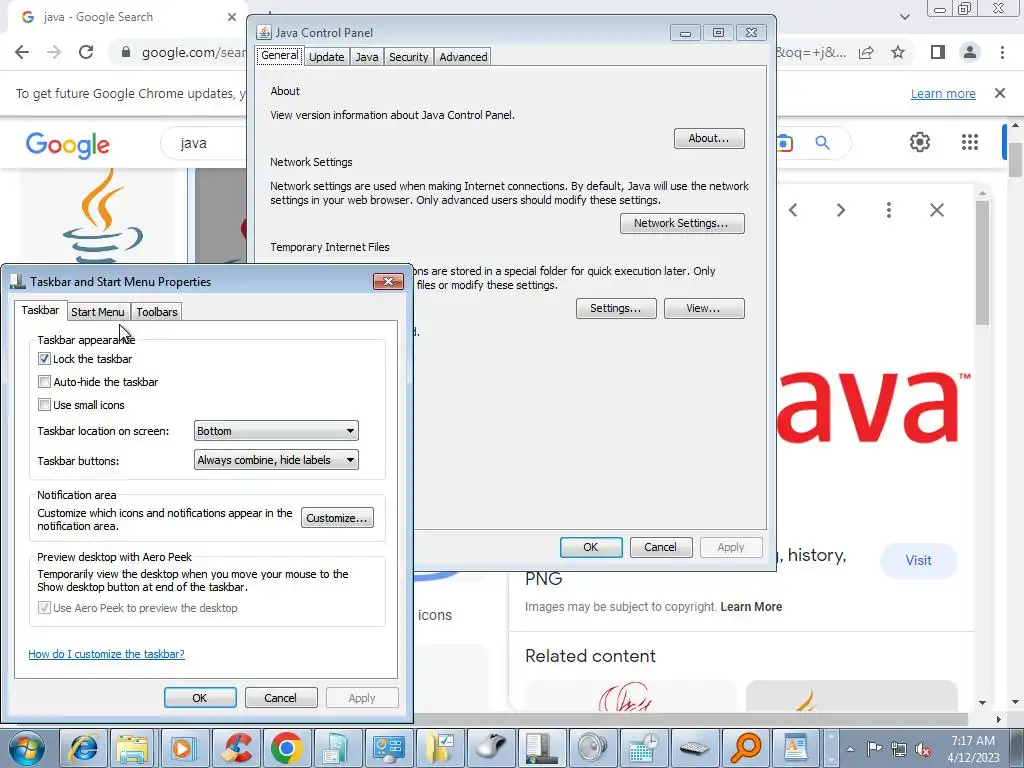Click the Learn more link in Chrome infobar
Viewport: 1024px width, 768px height.
tap(943, 93)
